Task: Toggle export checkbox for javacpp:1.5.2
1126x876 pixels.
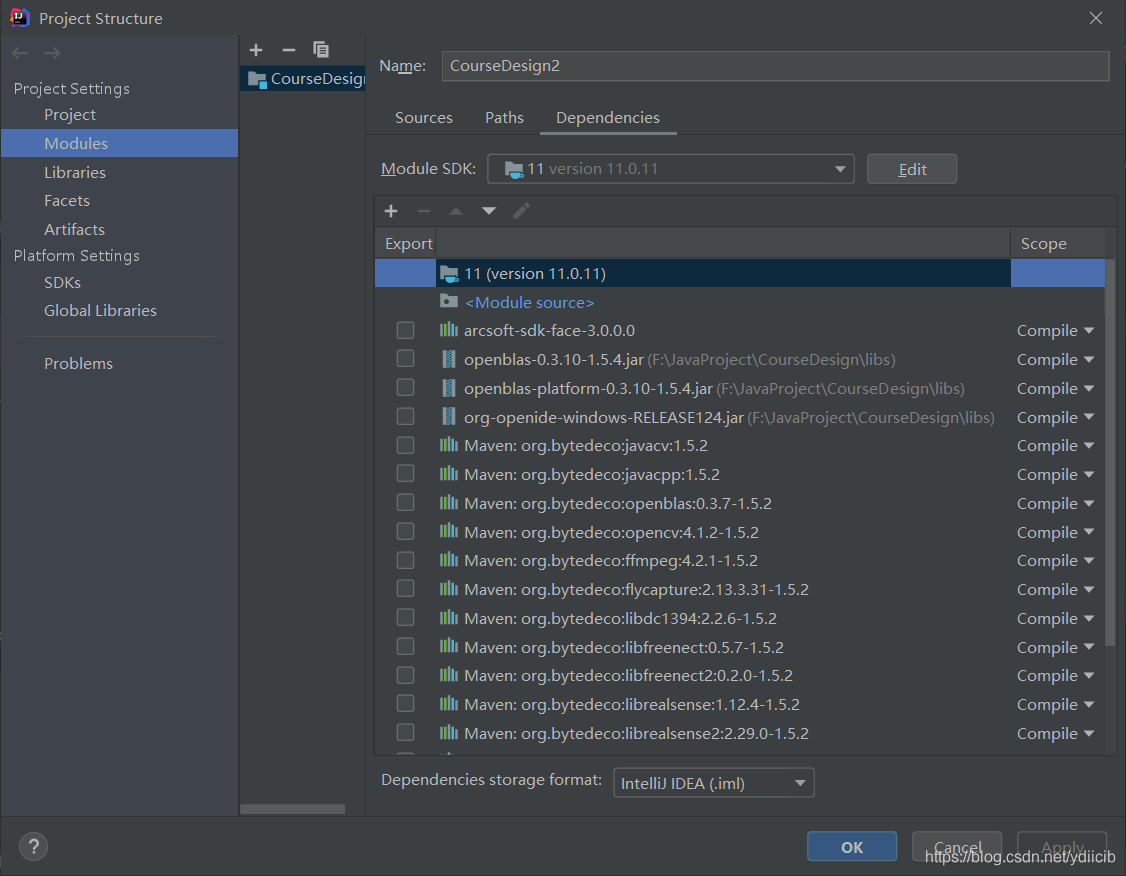Action: (x=406, y=474)
